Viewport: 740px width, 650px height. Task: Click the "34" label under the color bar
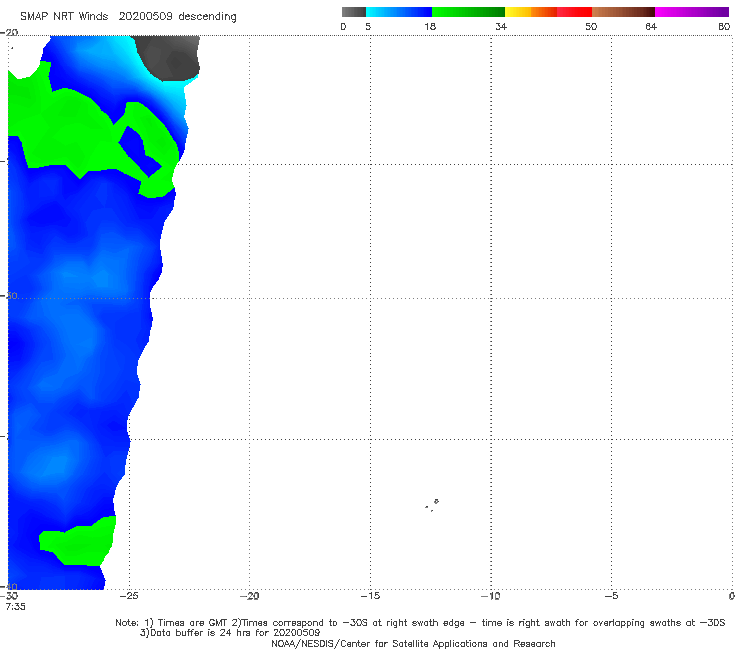pos(501,26)
